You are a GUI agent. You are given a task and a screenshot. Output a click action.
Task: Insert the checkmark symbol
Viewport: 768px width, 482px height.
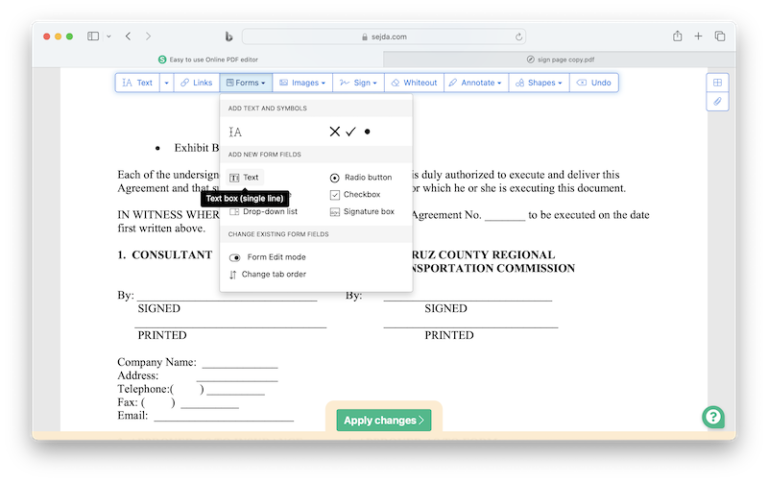coord(351,131)
